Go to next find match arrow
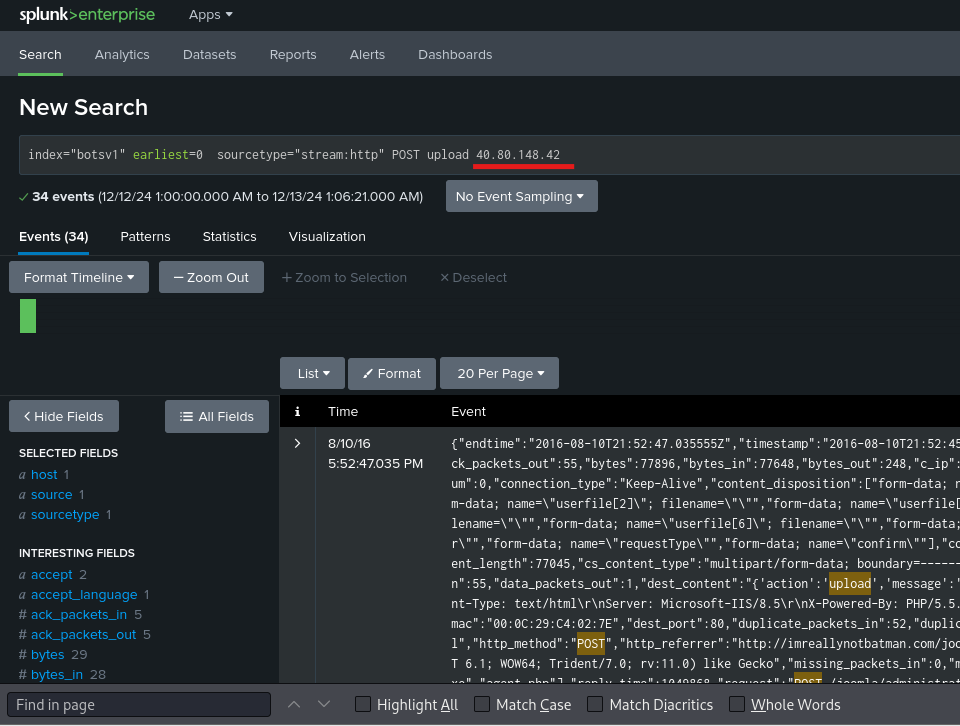 coord(324,705)
